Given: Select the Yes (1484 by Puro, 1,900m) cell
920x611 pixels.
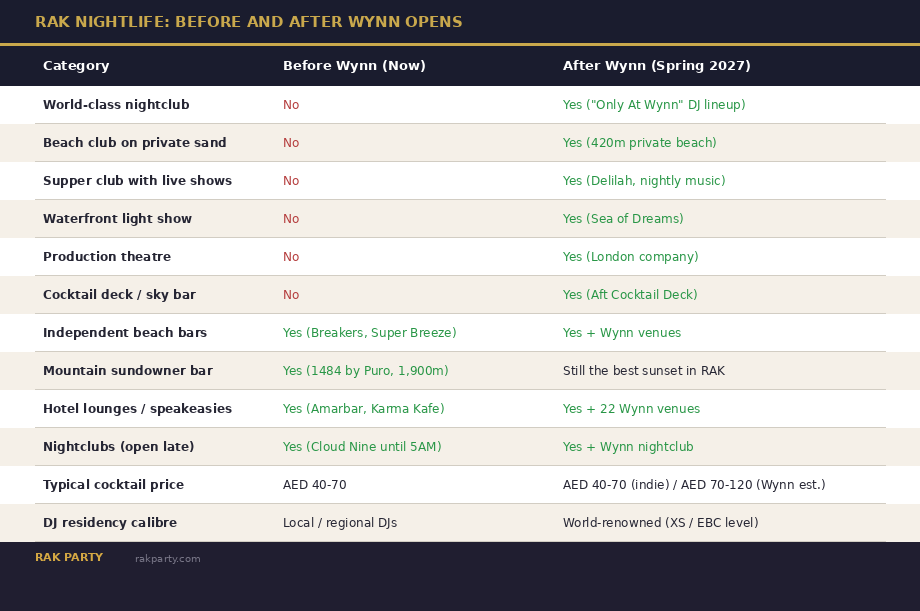Looking at the screenshot, I should tap(365, 371).
